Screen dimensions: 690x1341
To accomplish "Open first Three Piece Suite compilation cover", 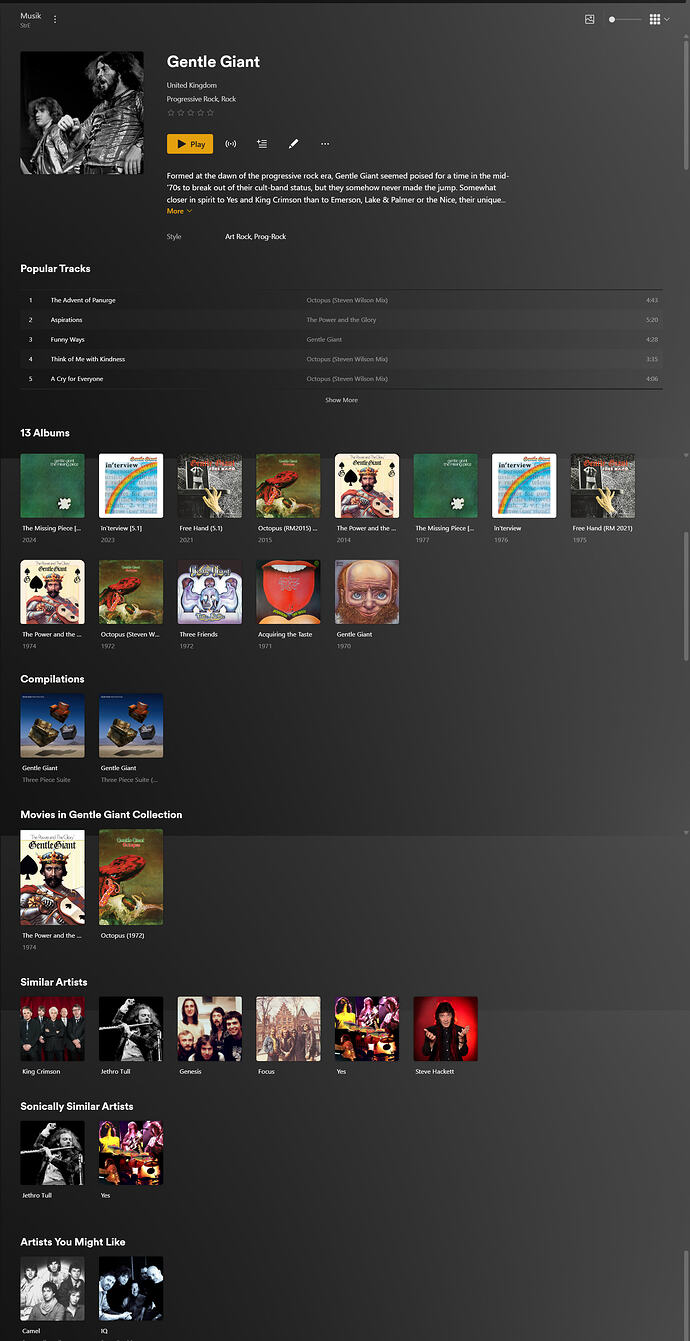I will [x=52, y=726].
